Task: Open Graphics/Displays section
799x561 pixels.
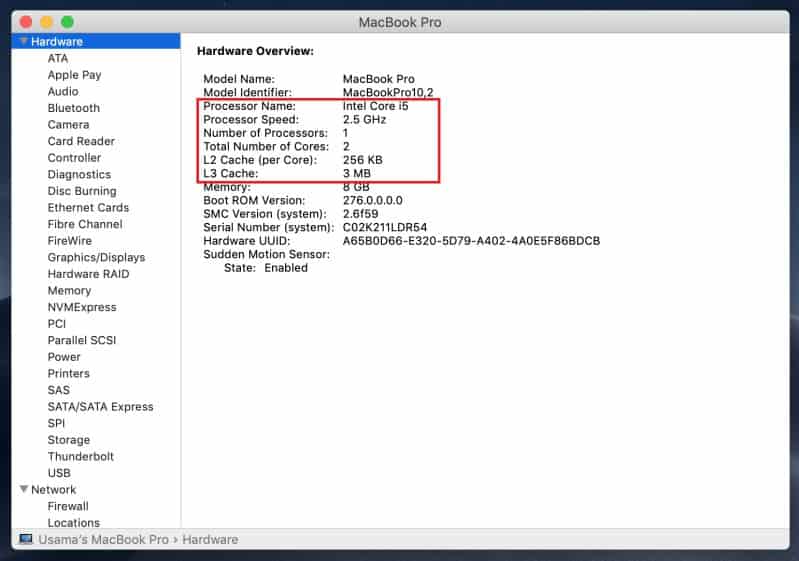Action: tap(96, 257)
